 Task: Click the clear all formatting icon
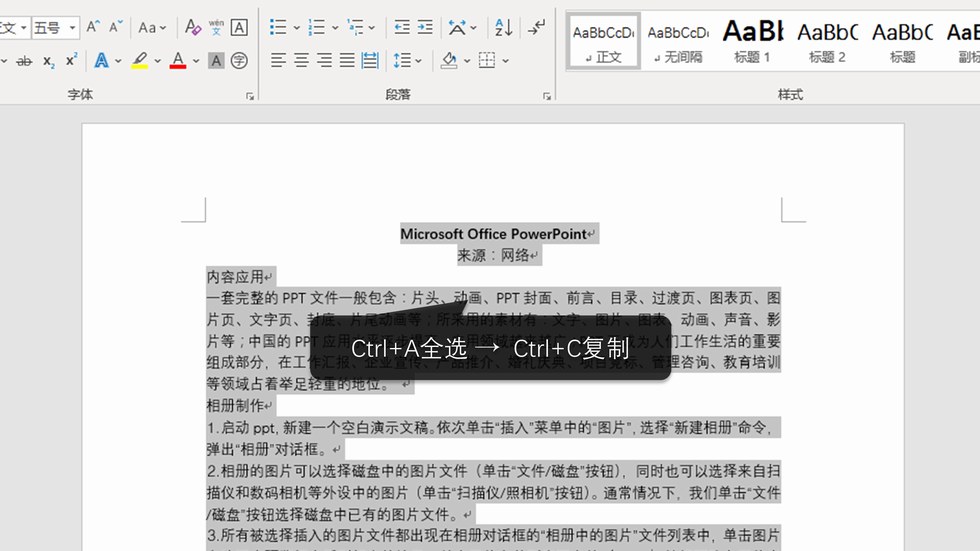point(193,28)
